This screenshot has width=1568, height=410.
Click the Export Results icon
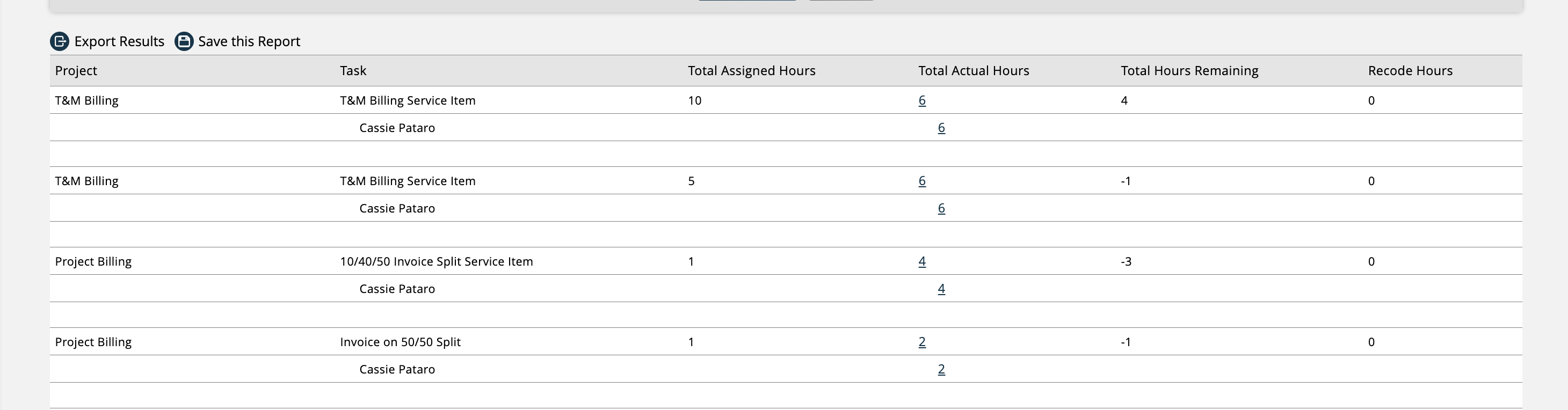tap(60, 41)
